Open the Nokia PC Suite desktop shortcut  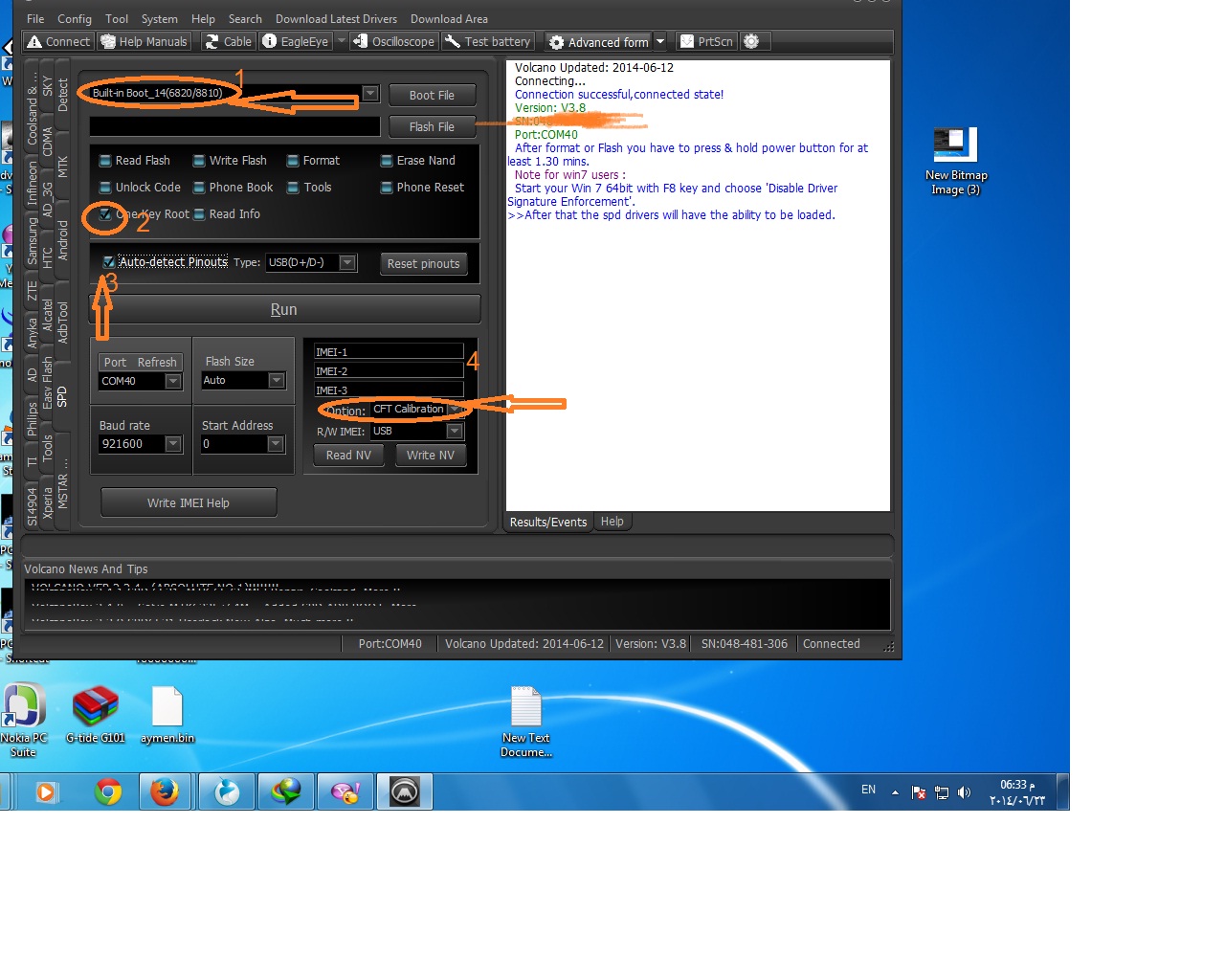(x=24, y=721)
